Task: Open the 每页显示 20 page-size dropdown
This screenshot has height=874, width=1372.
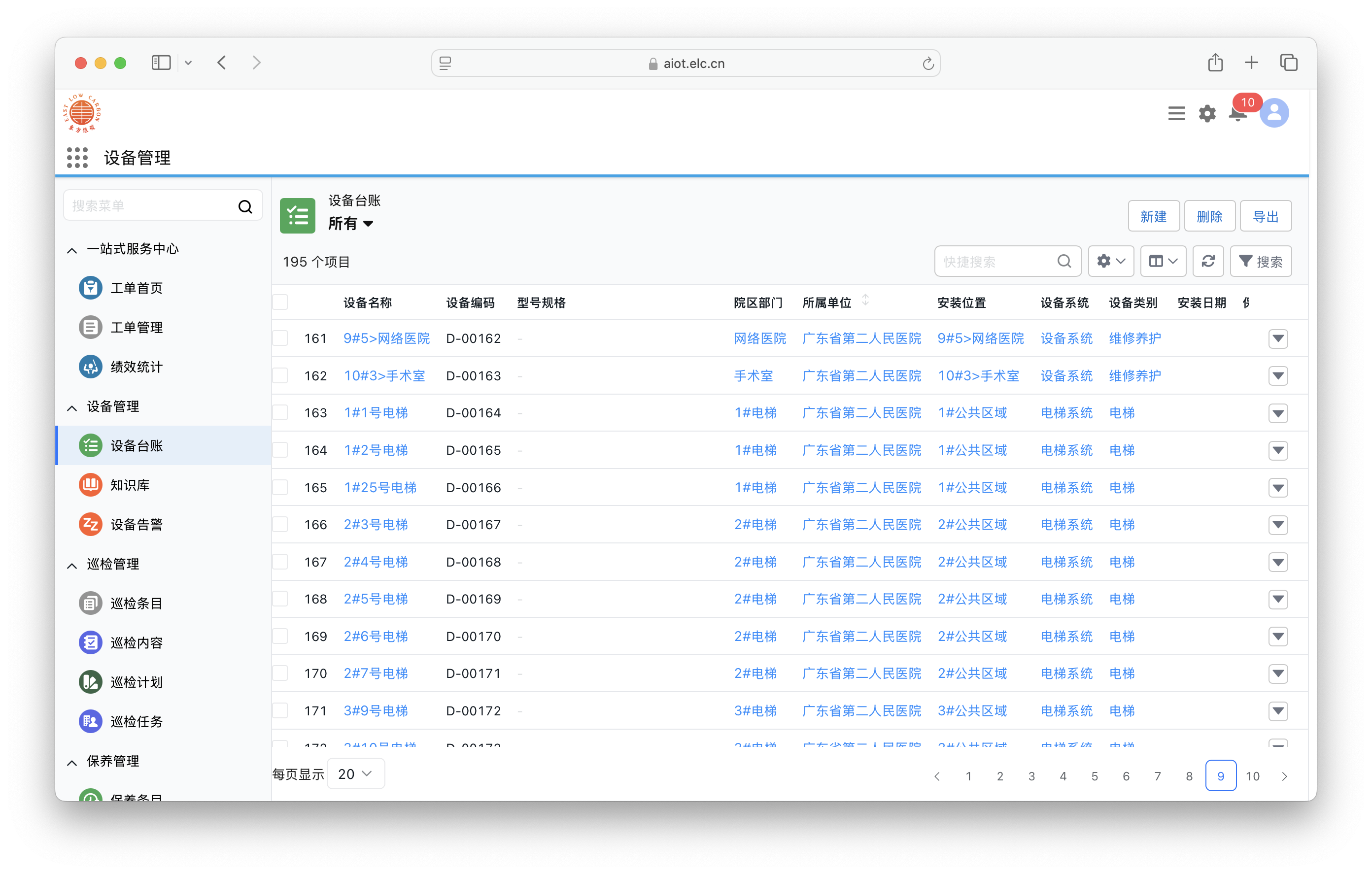Action: point(355,773)
